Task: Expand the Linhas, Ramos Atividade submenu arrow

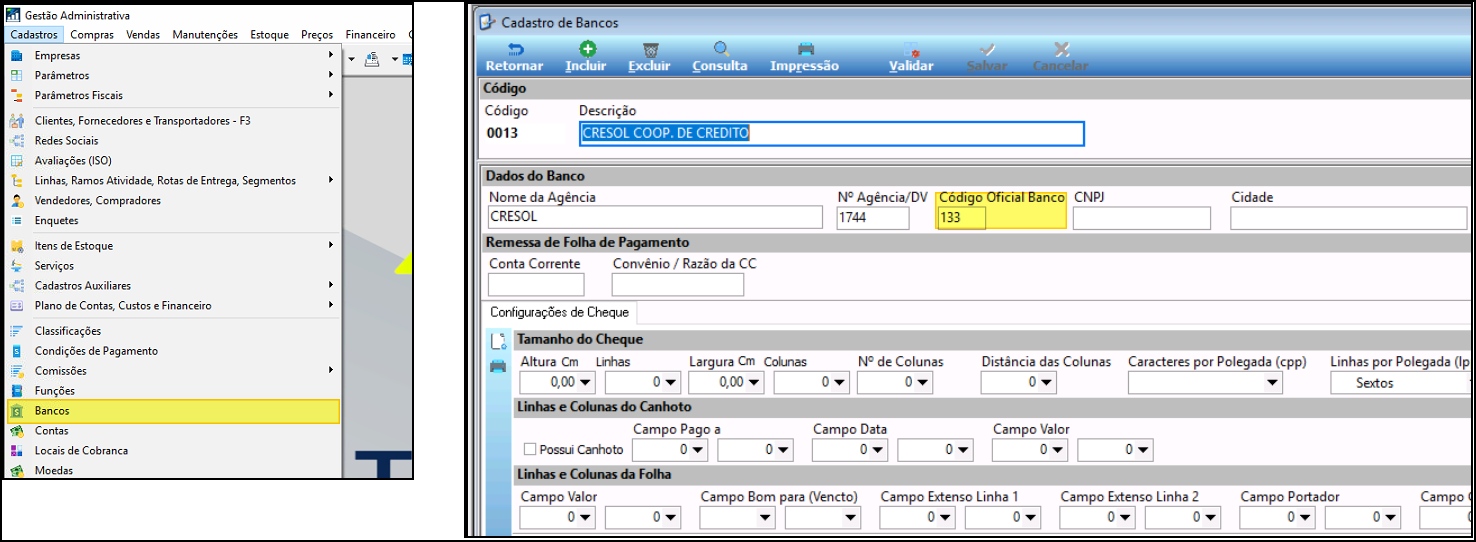Action: tap(330, 180)
